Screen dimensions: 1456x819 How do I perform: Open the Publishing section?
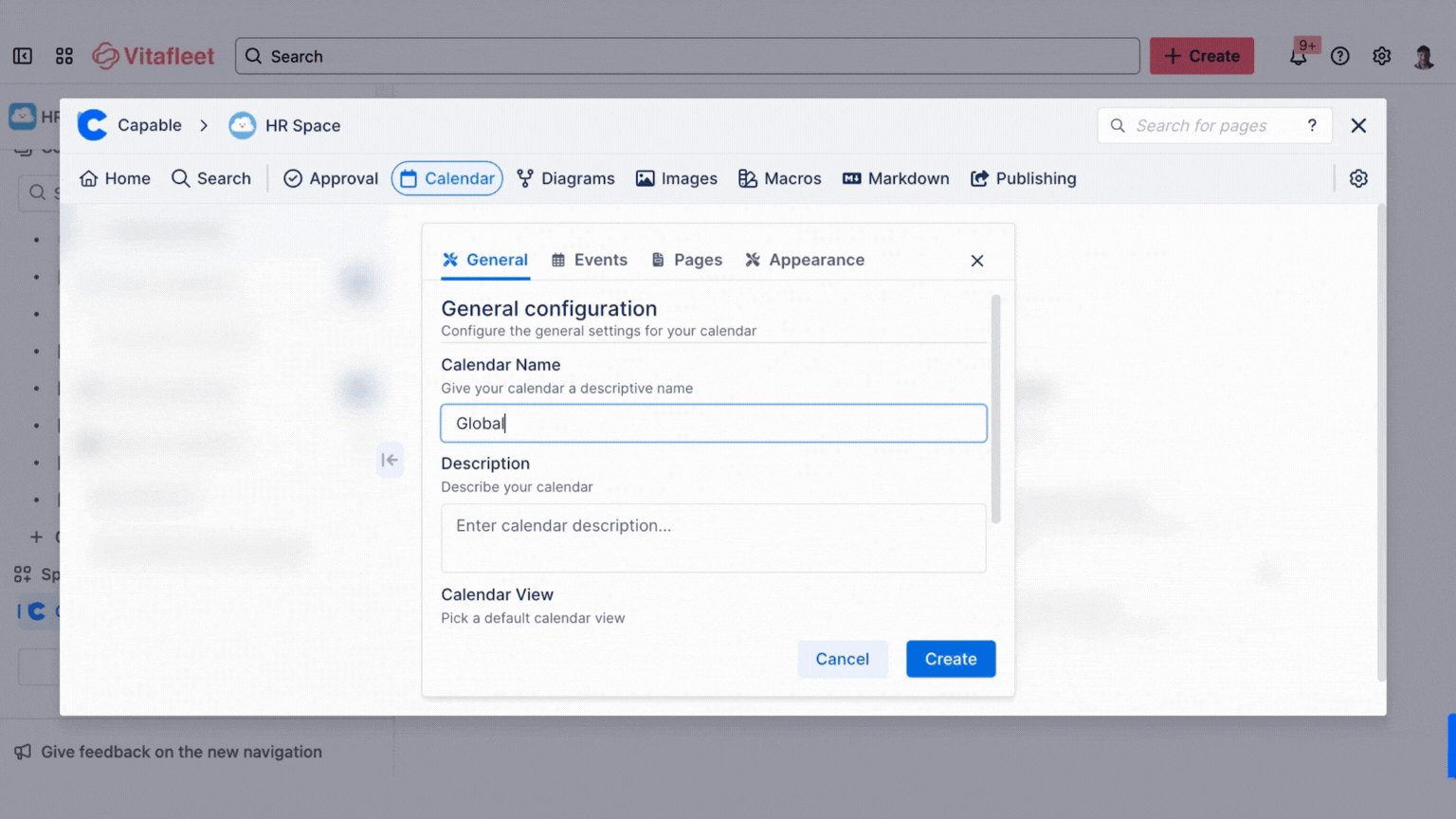[x=1023, y=178]
